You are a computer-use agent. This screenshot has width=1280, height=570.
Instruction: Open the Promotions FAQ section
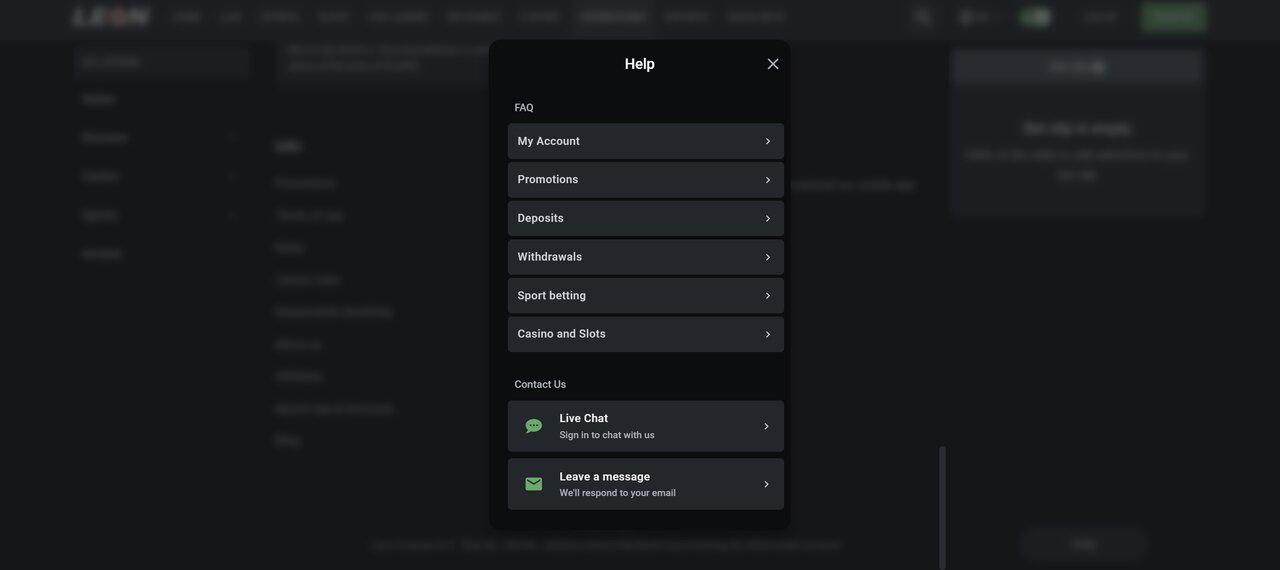coord(646,180)
